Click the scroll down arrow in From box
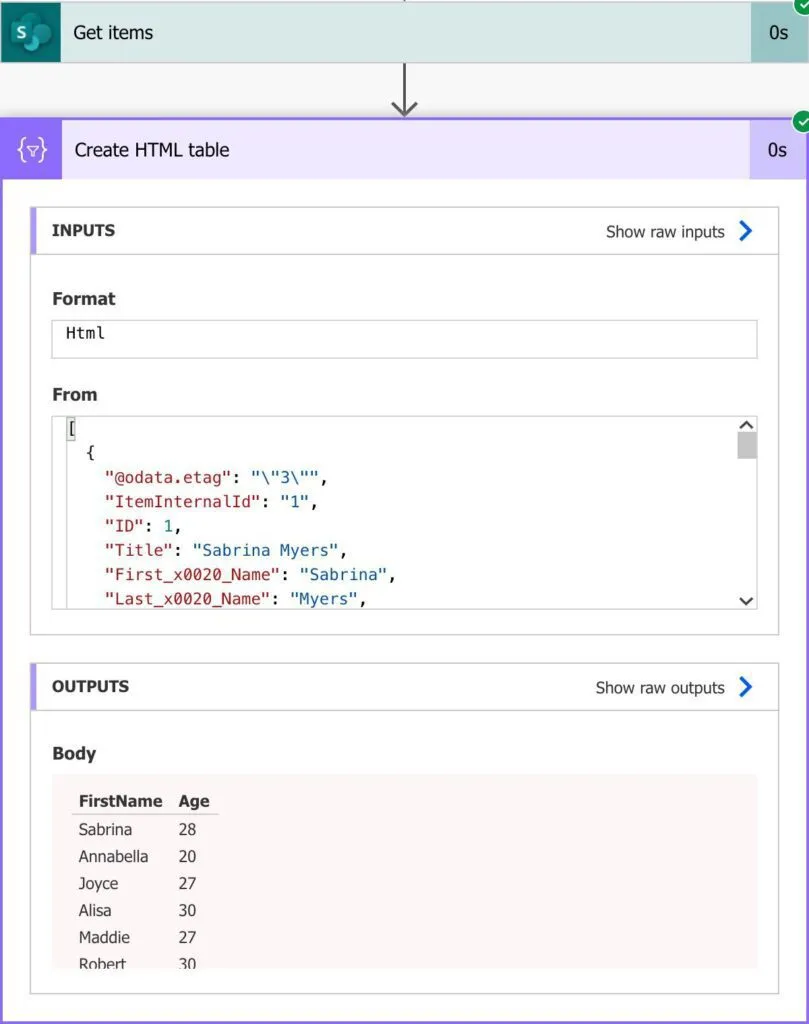 tap(746, 600)
